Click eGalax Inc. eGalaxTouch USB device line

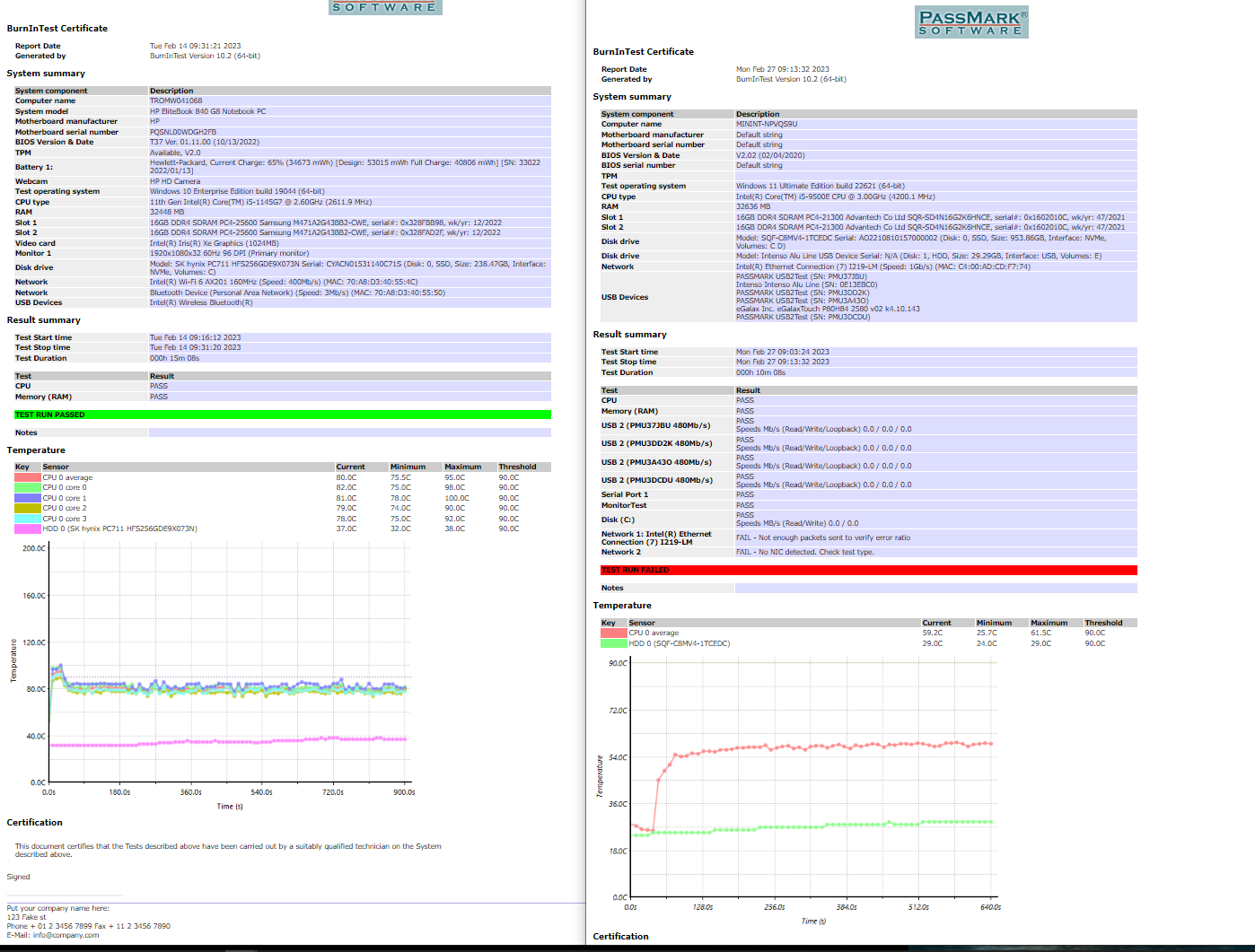[828, 309]
